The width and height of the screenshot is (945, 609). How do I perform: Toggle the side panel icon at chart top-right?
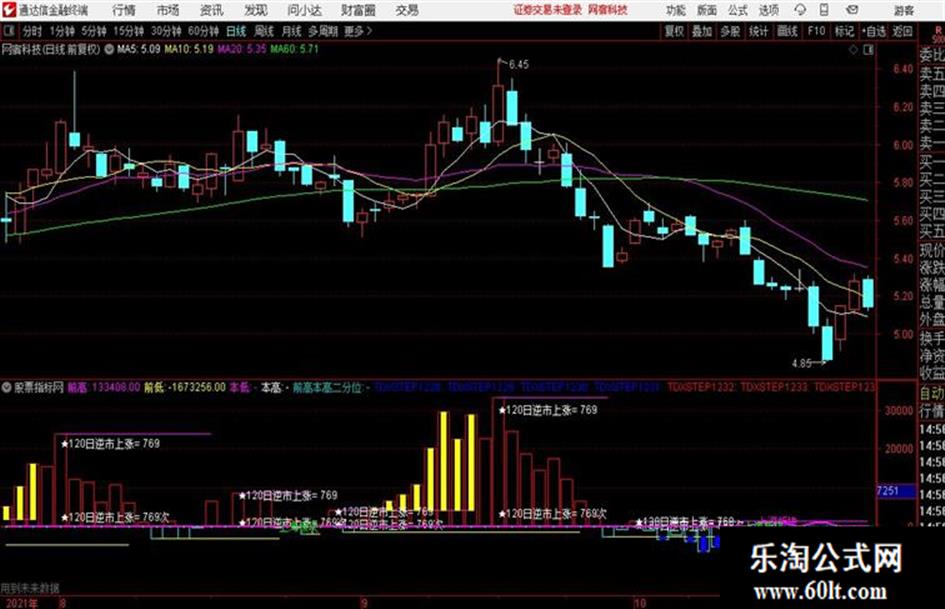[868, 50]
